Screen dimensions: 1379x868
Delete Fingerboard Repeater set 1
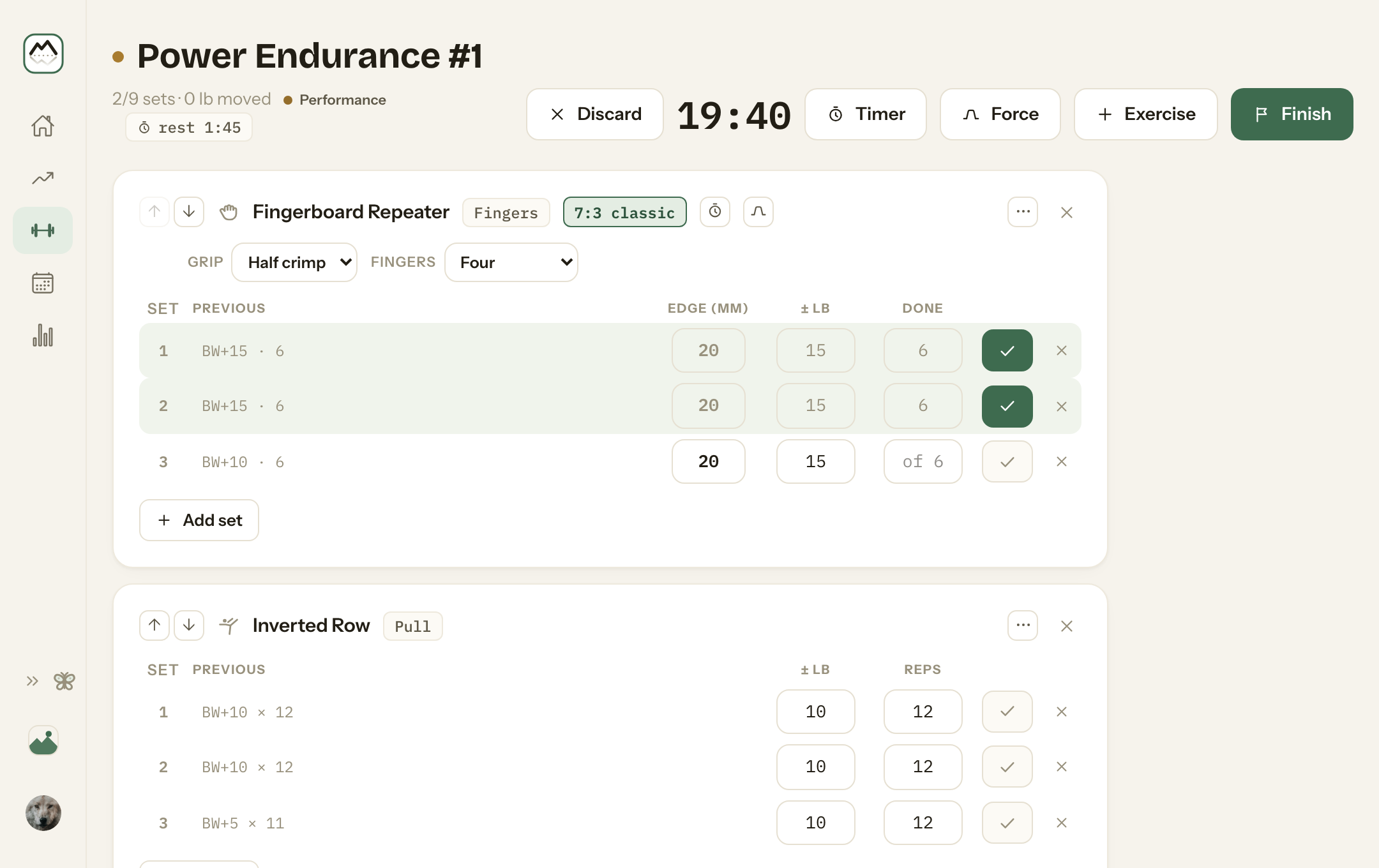click(x=1062, y=350)
